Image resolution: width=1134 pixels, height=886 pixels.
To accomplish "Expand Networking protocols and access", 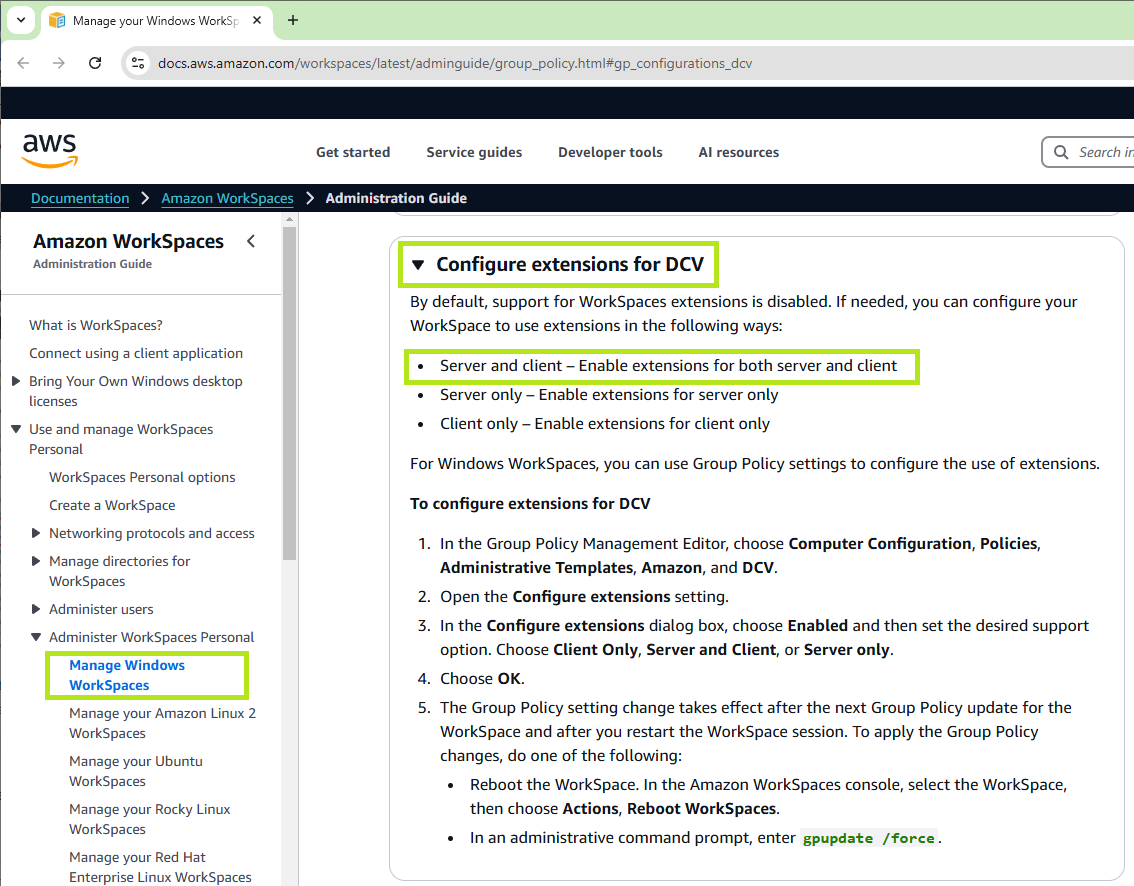I will [x=36, y=533].
